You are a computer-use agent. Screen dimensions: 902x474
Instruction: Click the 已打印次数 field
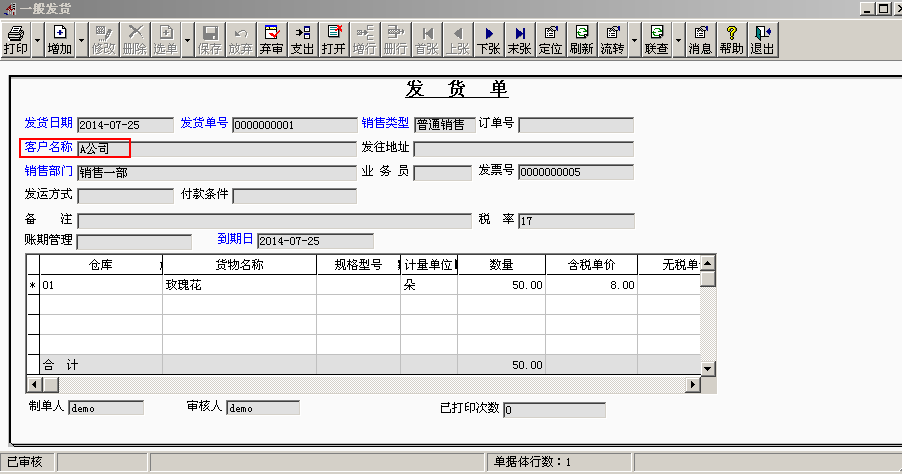point(555,410)
